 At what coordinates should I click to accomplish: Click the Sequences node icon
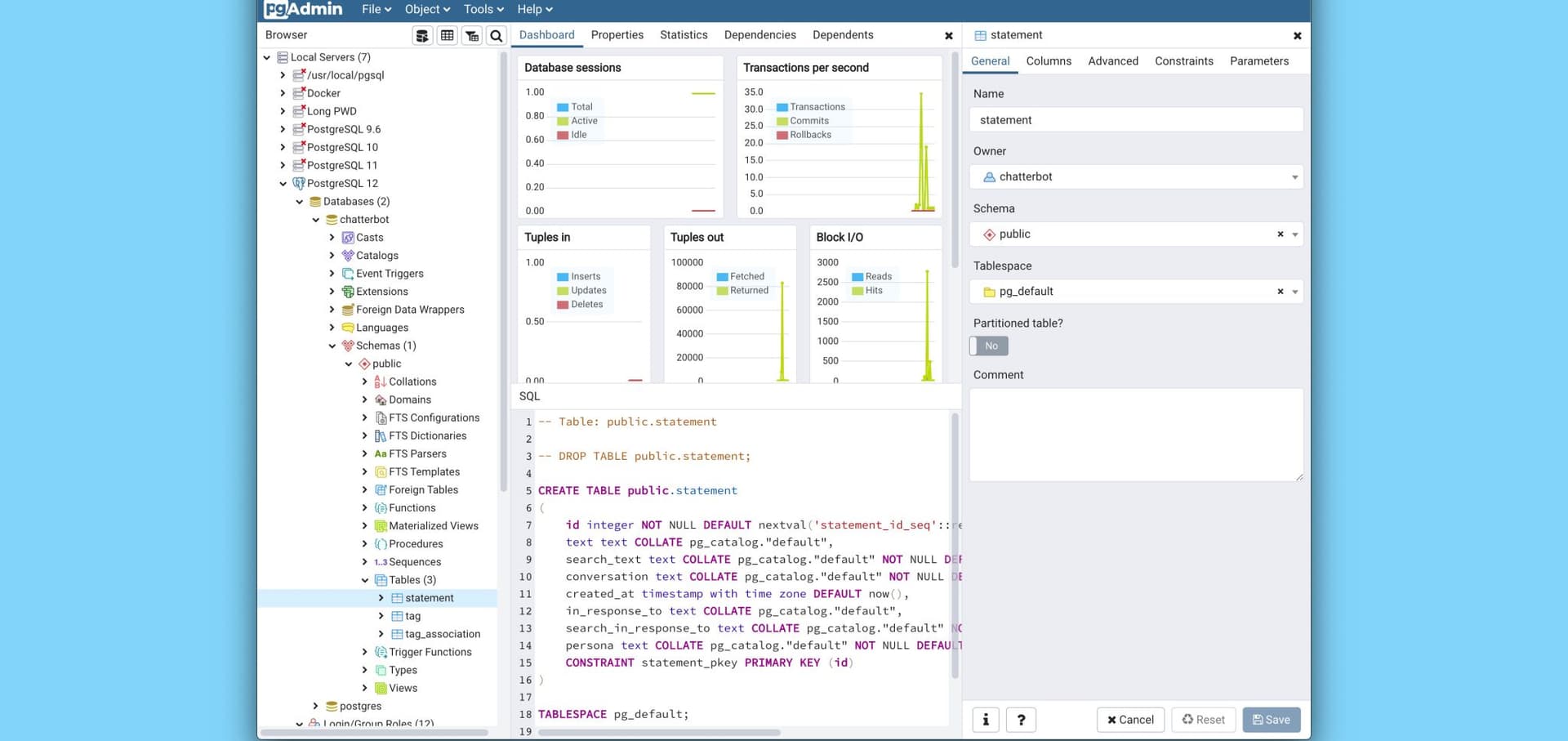coord(381,562)
